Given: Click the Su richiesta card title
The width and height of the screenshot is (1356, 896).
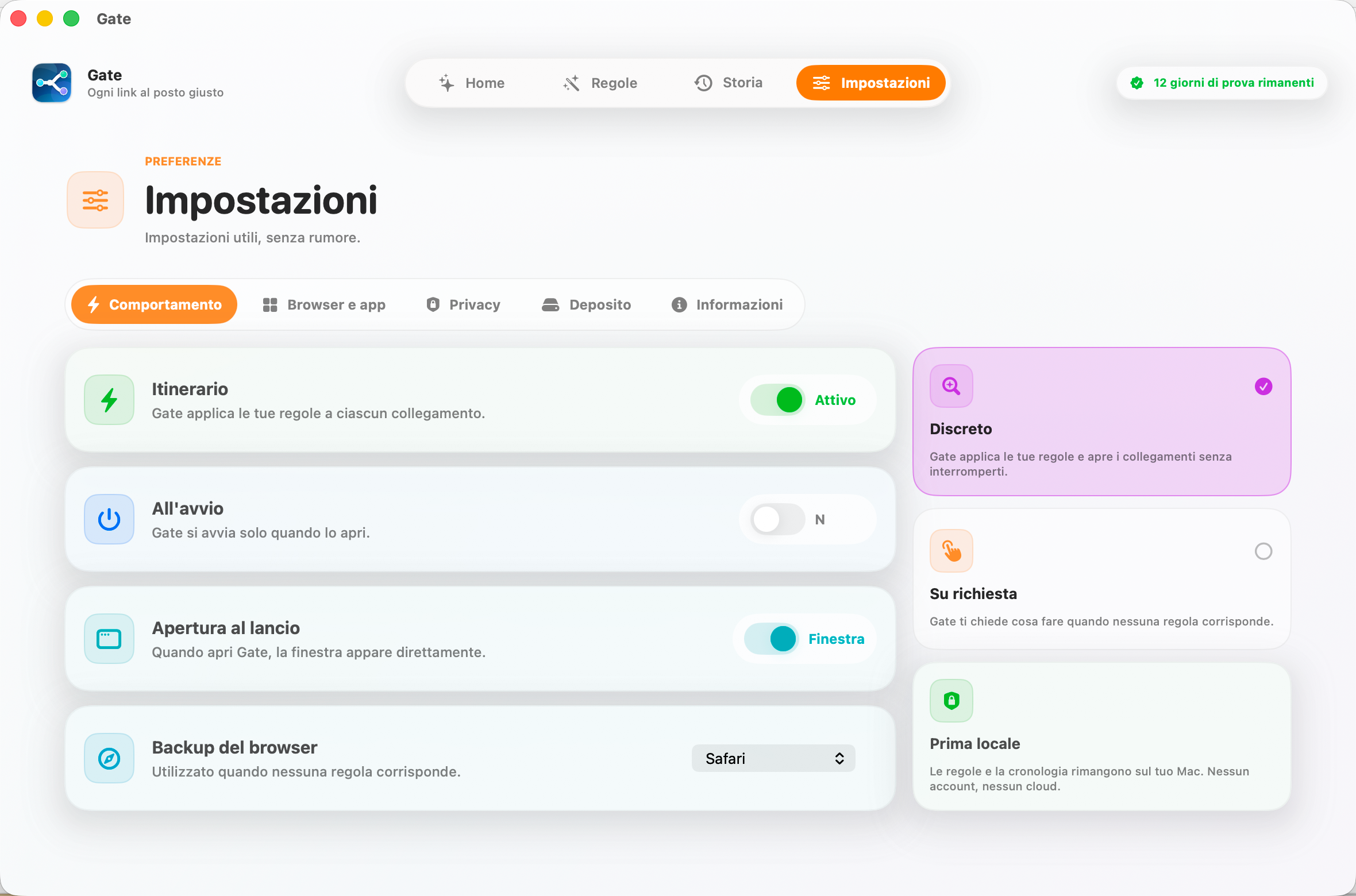Looking at the screenshot, I should click(973, 594).
